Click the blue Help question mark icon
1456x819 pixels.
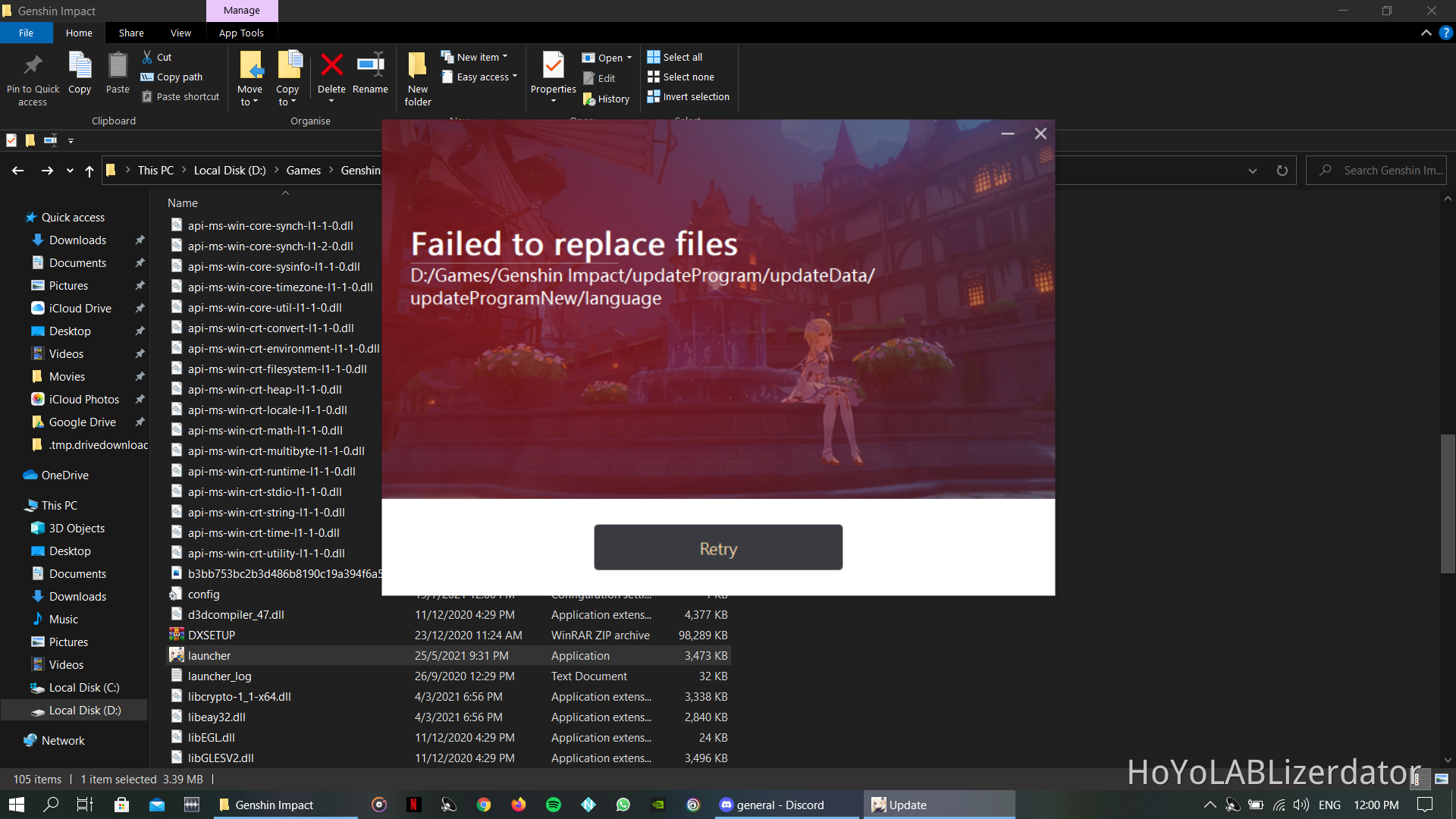point(1446,33)
